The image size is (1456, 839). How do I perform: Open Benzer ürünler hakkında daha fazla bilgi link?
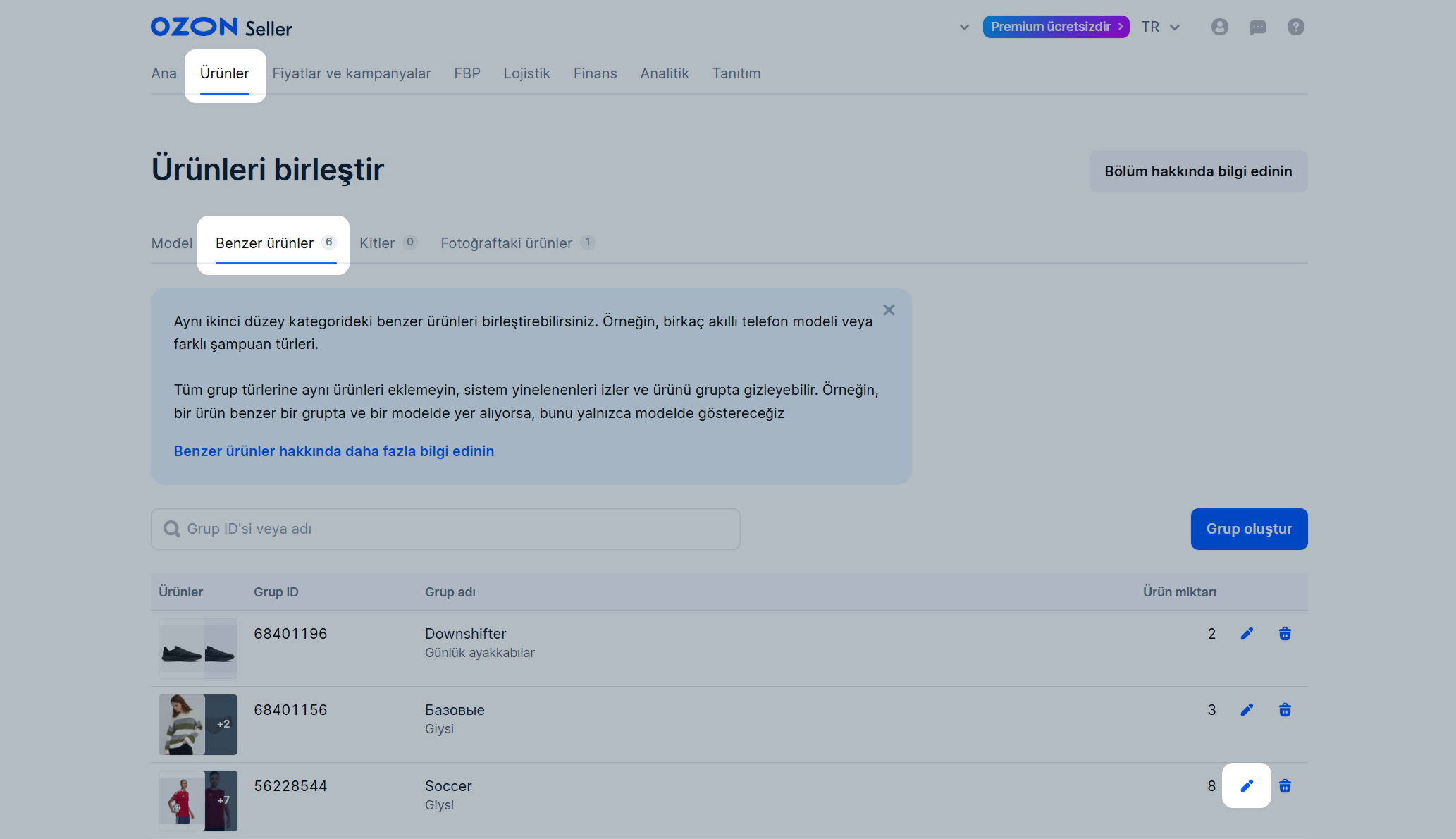click(x=333, y=451)
